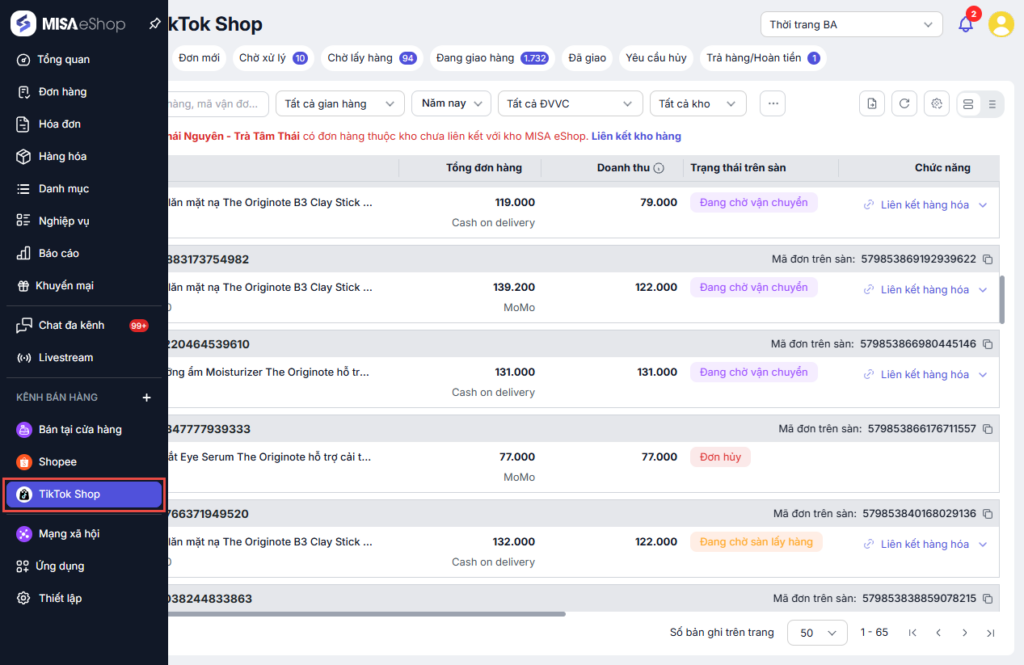Image resolution: width=1024 pixels, height=665 pixels.
Task: Add a sales channel with plus icon
Action: (147, 398)
